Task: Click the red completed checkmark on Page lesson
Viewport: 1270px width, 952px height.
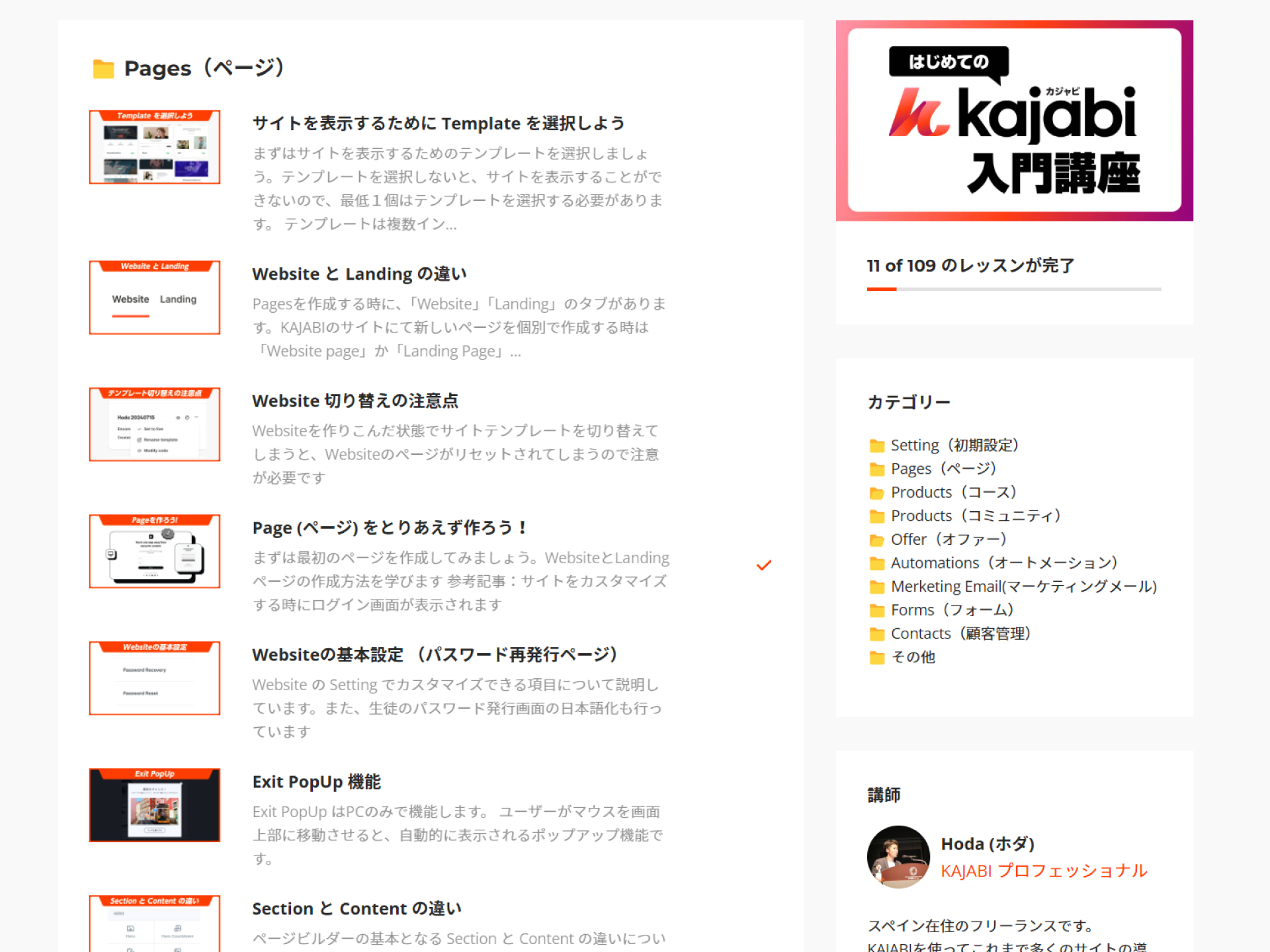Action: point(763,565)
